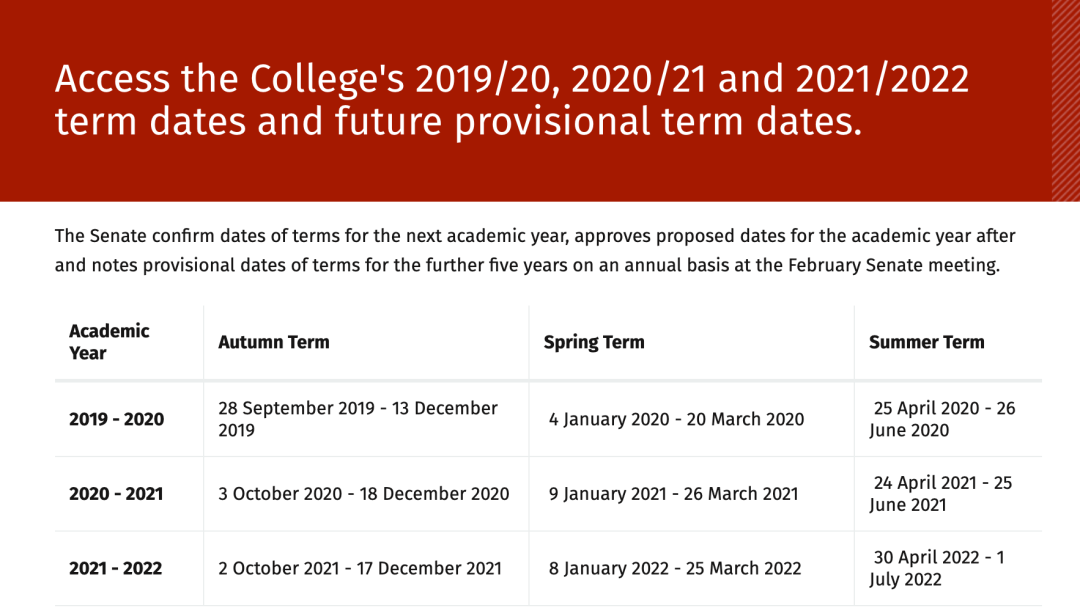Viewport: 1080px width, 616px height.
Task: Select the 2019 - 2020 row label
Action: pos(116,419)
